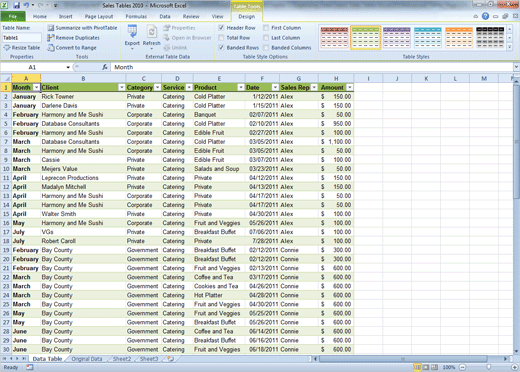Switch to the Home ribbon tab
The image size is (520, 372).
pyautogui.click(x=40, y=16)
